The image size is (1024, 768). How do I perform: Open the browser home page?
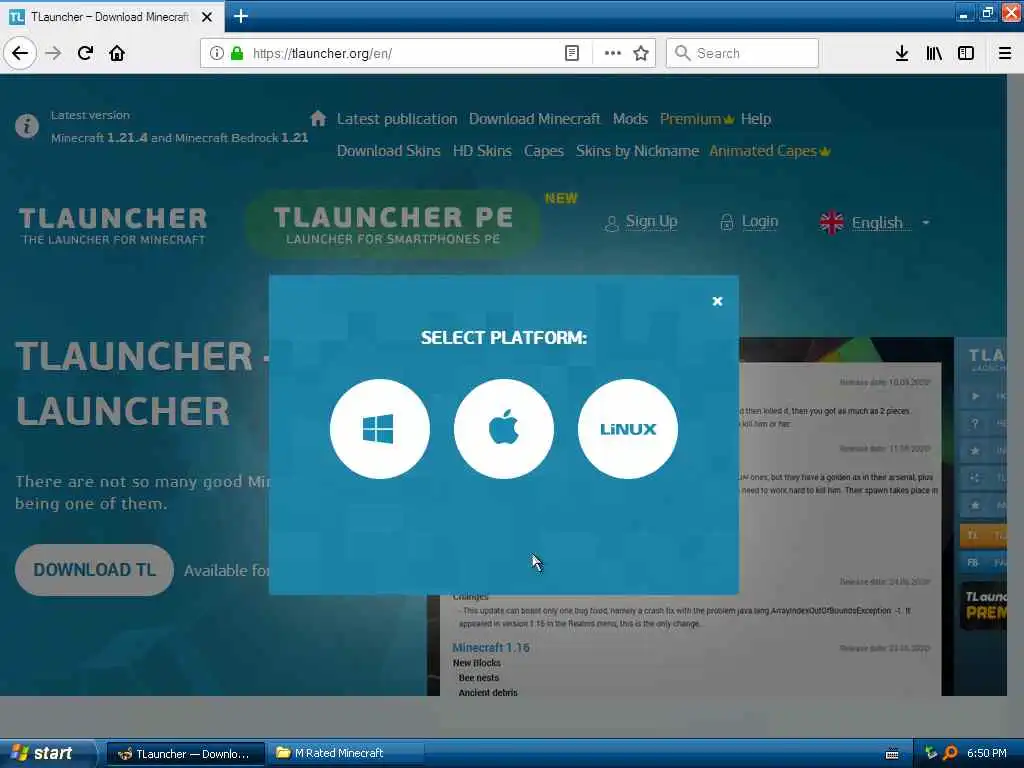coord(117,53)
